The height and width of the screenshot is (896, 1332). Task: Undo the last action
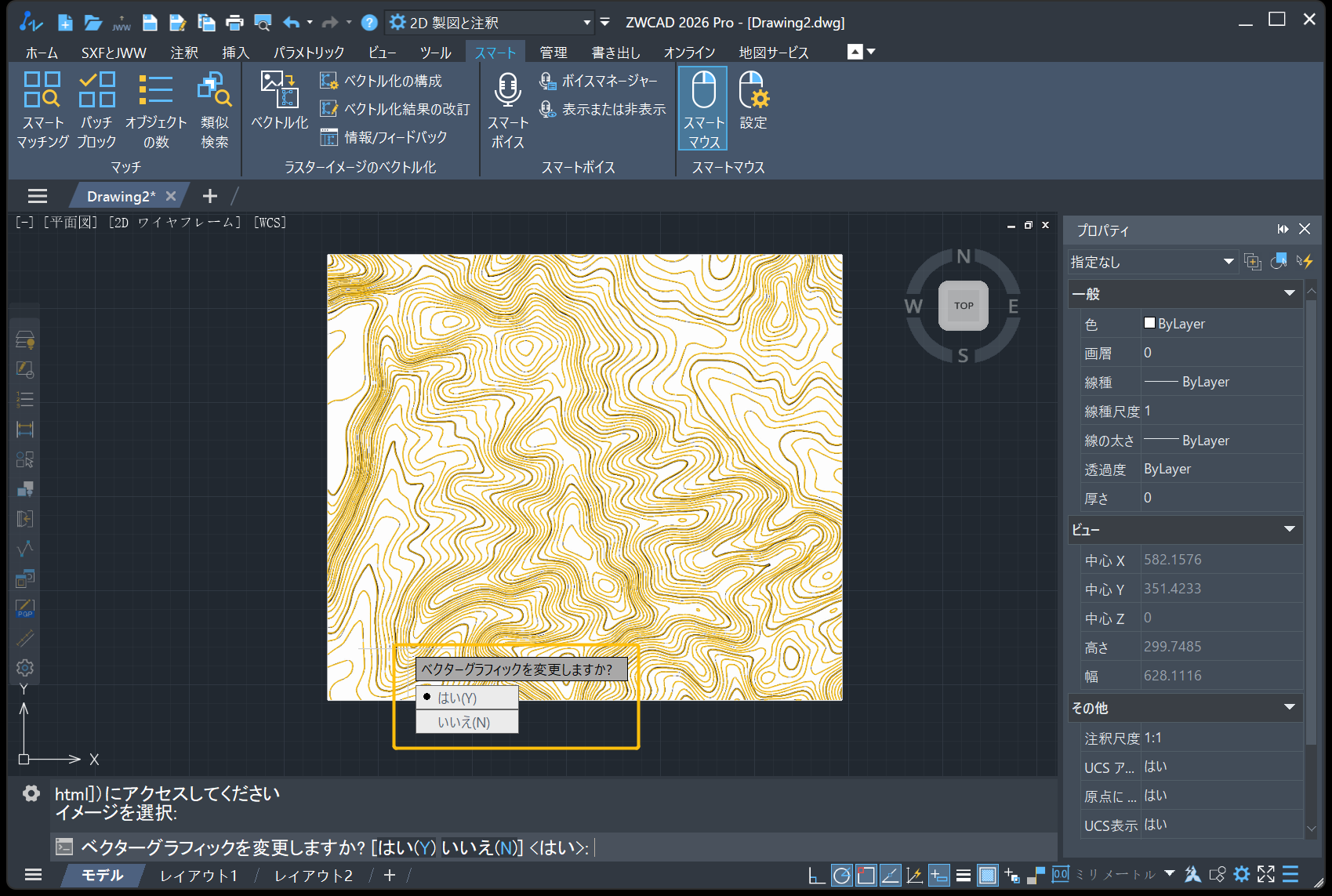(291, 23)
